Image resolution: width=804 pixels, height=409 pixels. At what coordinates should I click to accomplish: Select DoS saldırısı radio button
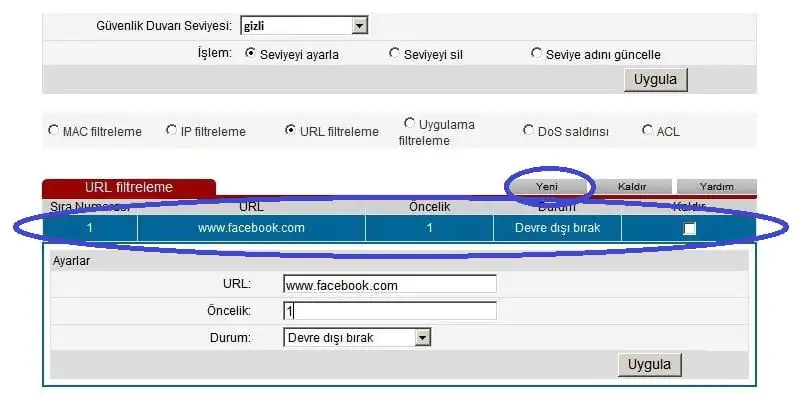point(528,130)
